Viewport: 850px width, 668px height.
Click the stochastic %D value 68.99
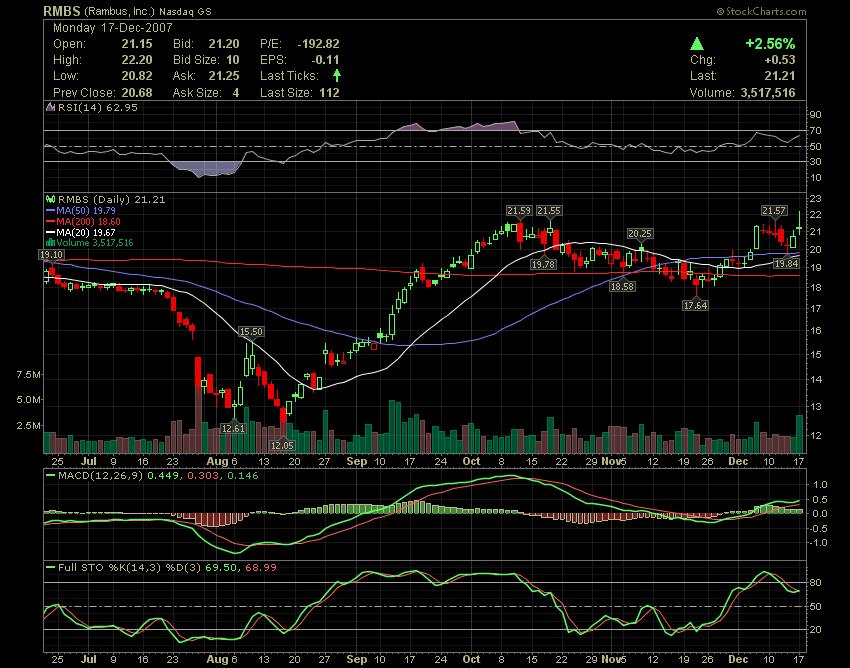(261, 568)
